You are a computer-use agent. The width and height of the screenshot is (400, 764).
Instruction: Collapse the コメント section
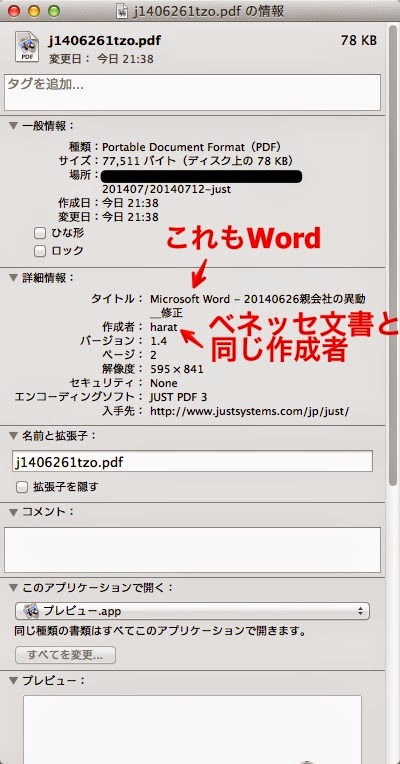pos(13,512)
